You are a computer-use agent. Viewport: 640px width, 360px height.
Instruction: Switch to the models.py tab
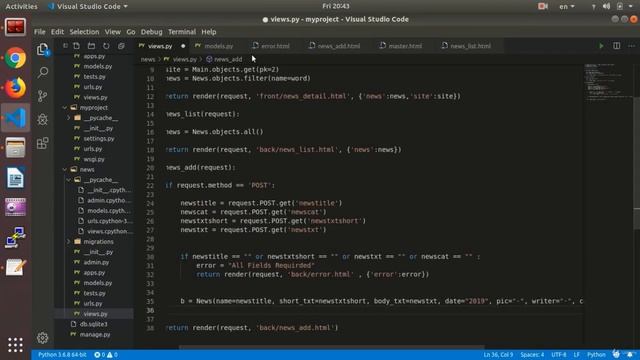218,46
